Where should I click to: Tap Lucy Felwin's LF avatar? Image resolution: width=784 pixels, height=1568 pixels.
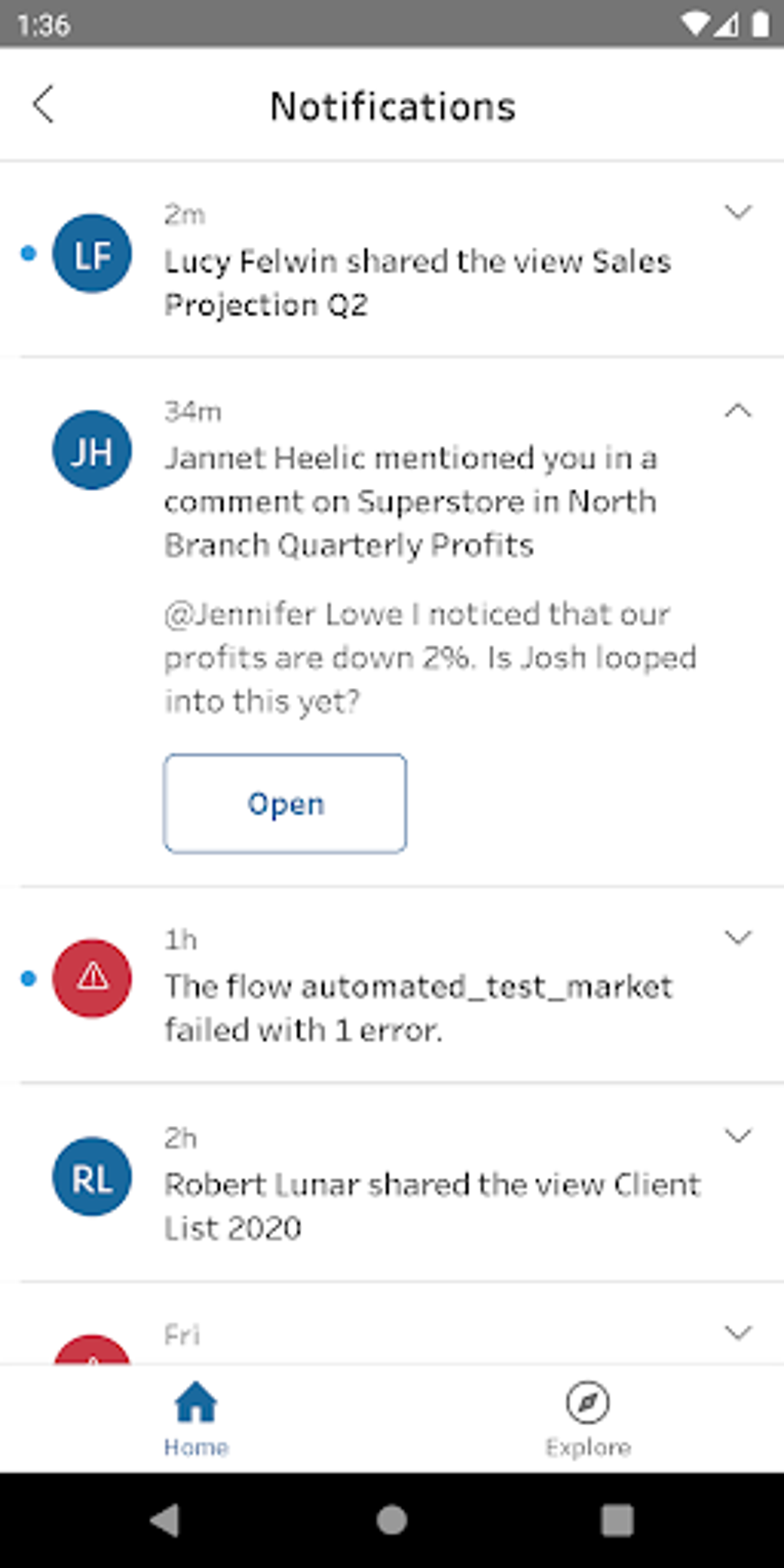[x=92, y=254]
